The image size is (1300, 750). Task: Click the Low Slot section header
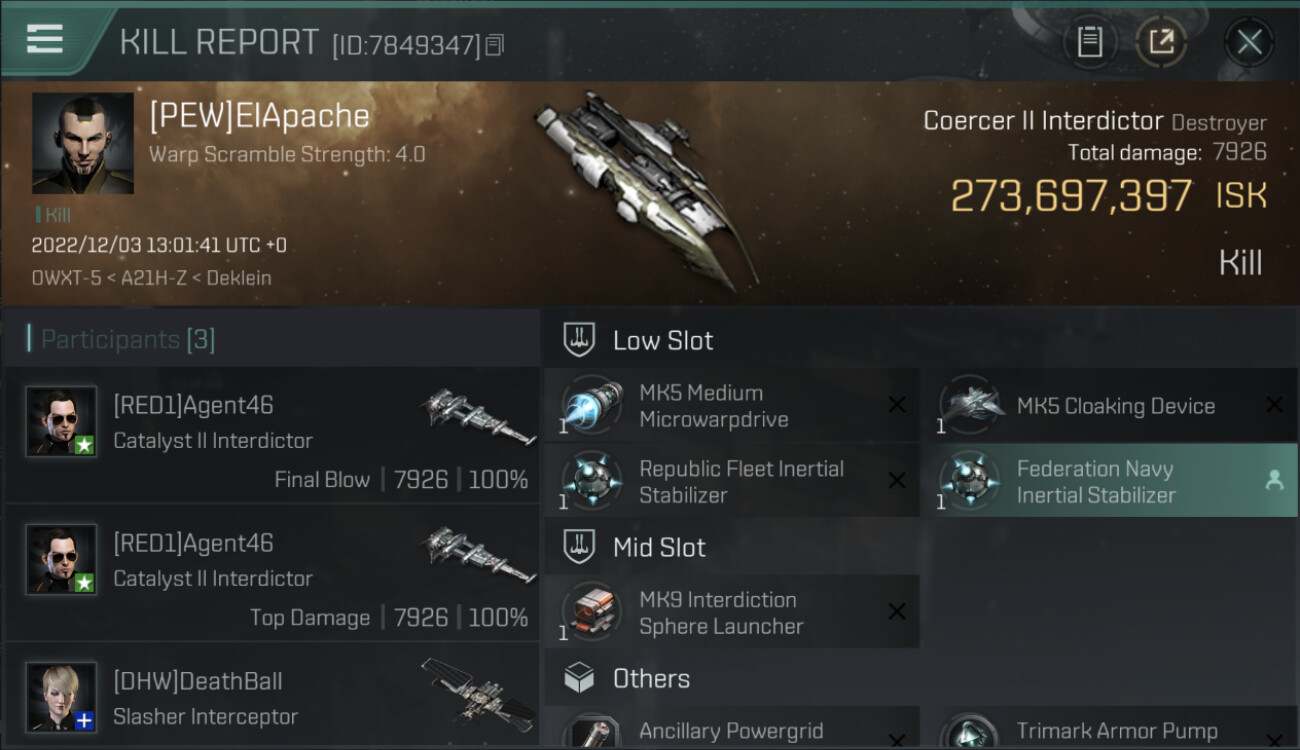(662, 341)
